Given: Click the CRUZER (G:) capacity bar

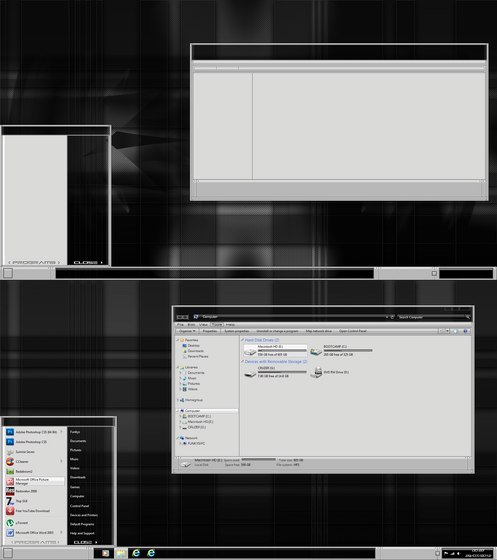Looking at the screenshot, I should pos(282,372).
